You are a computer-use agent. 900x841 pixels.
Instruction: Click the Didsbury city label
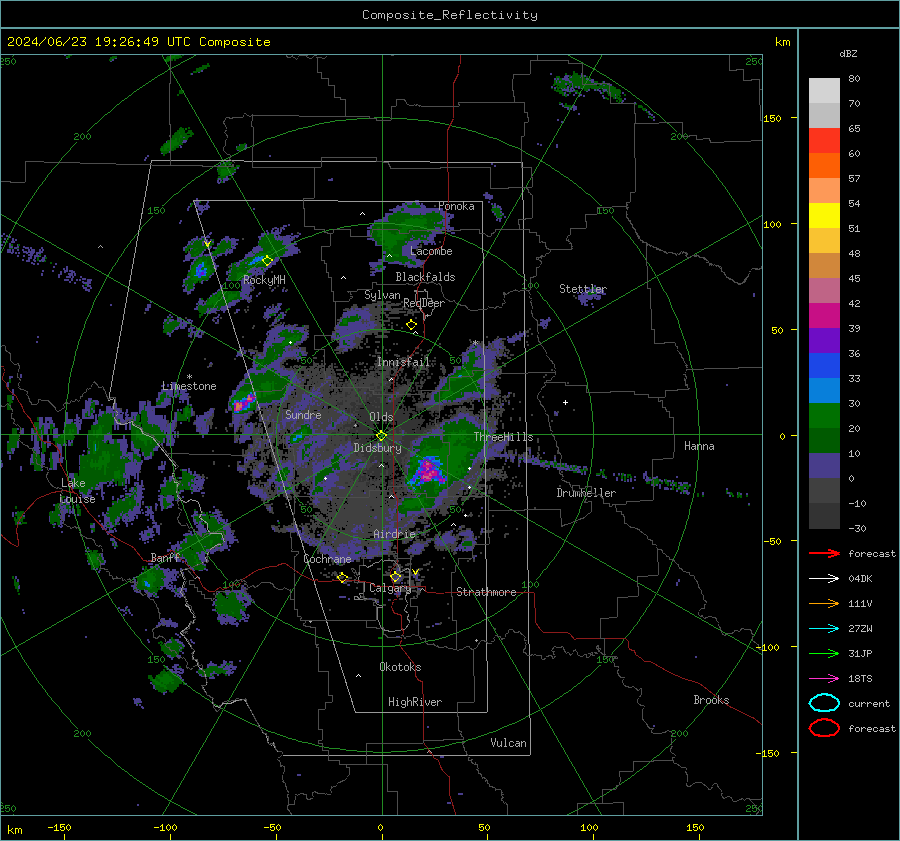click(377, 448)
